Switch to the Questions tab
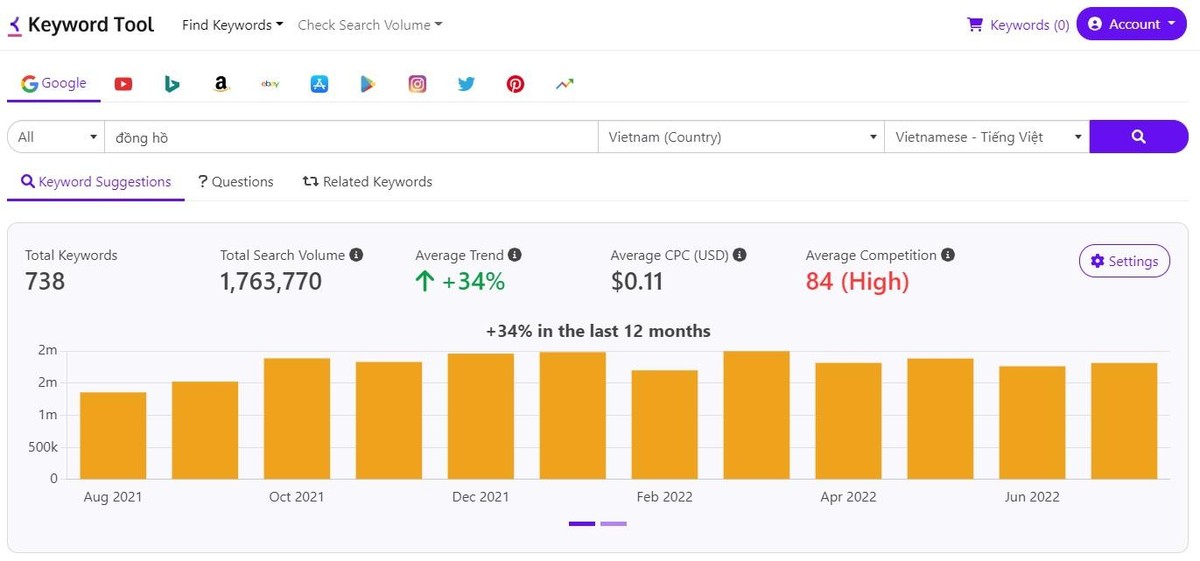1200x561 pixels. pos(236,182)
